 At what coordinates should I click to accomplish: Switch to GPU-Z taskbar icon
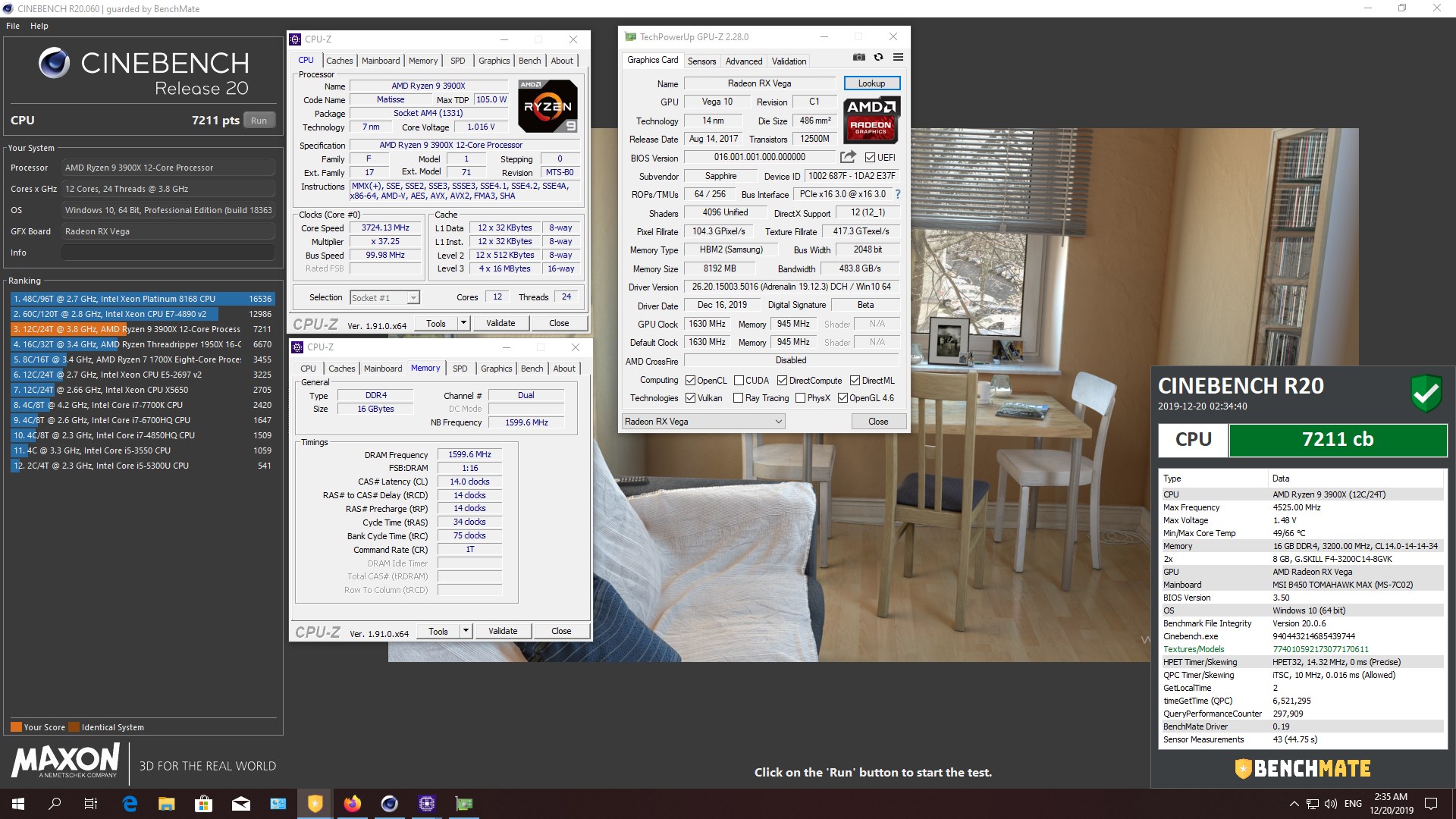[x=464, y=804]
